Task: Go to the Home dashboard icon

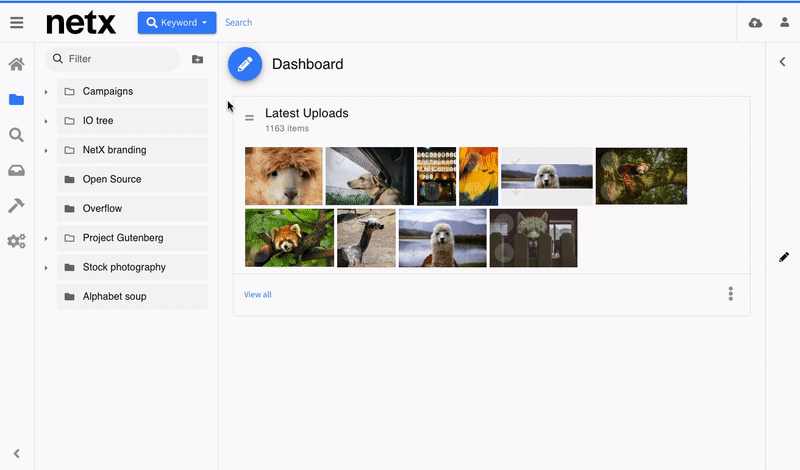Action: click(x=16, y=65)
